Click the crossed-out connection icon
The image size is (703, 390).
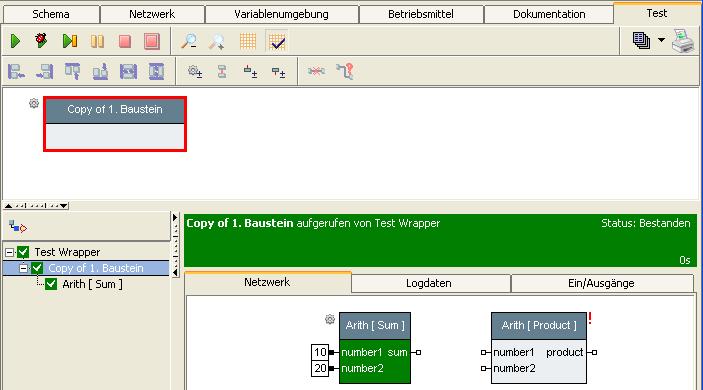coord(317,71)
